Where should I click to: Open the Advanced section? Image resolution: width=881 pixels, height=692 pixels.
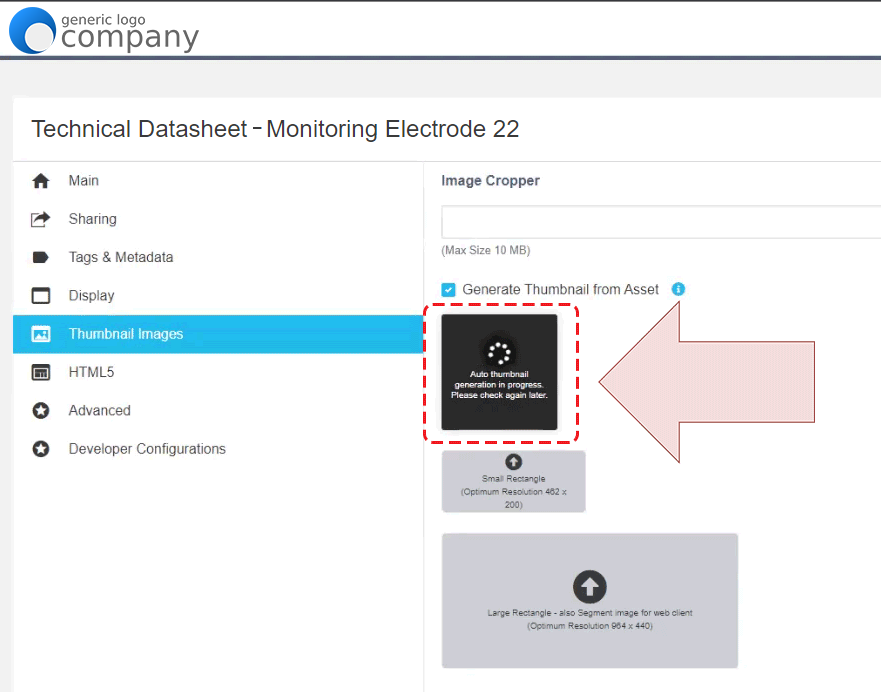tap(218, 411)
